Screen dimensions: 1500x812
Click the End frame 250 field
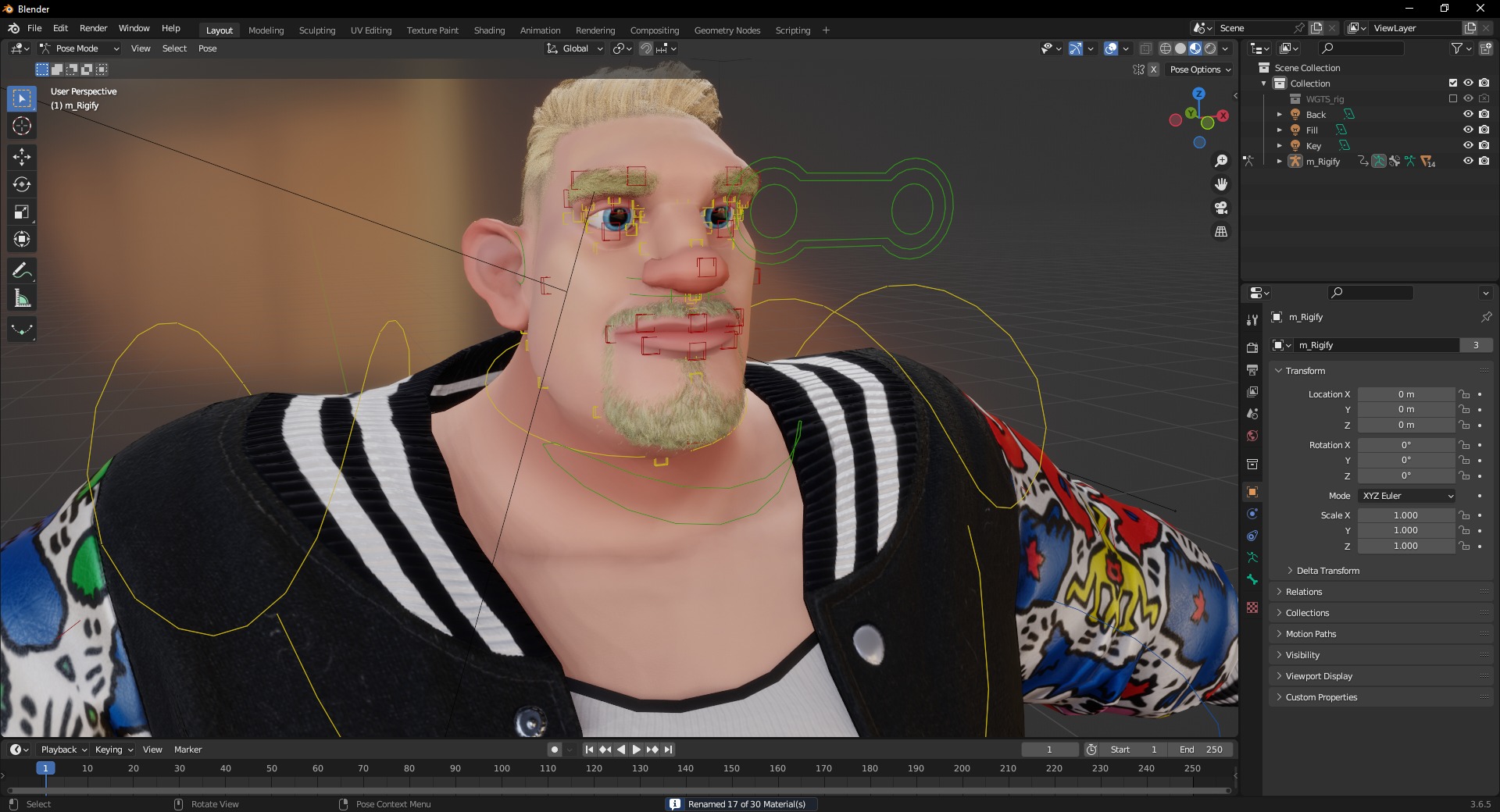1202,750
